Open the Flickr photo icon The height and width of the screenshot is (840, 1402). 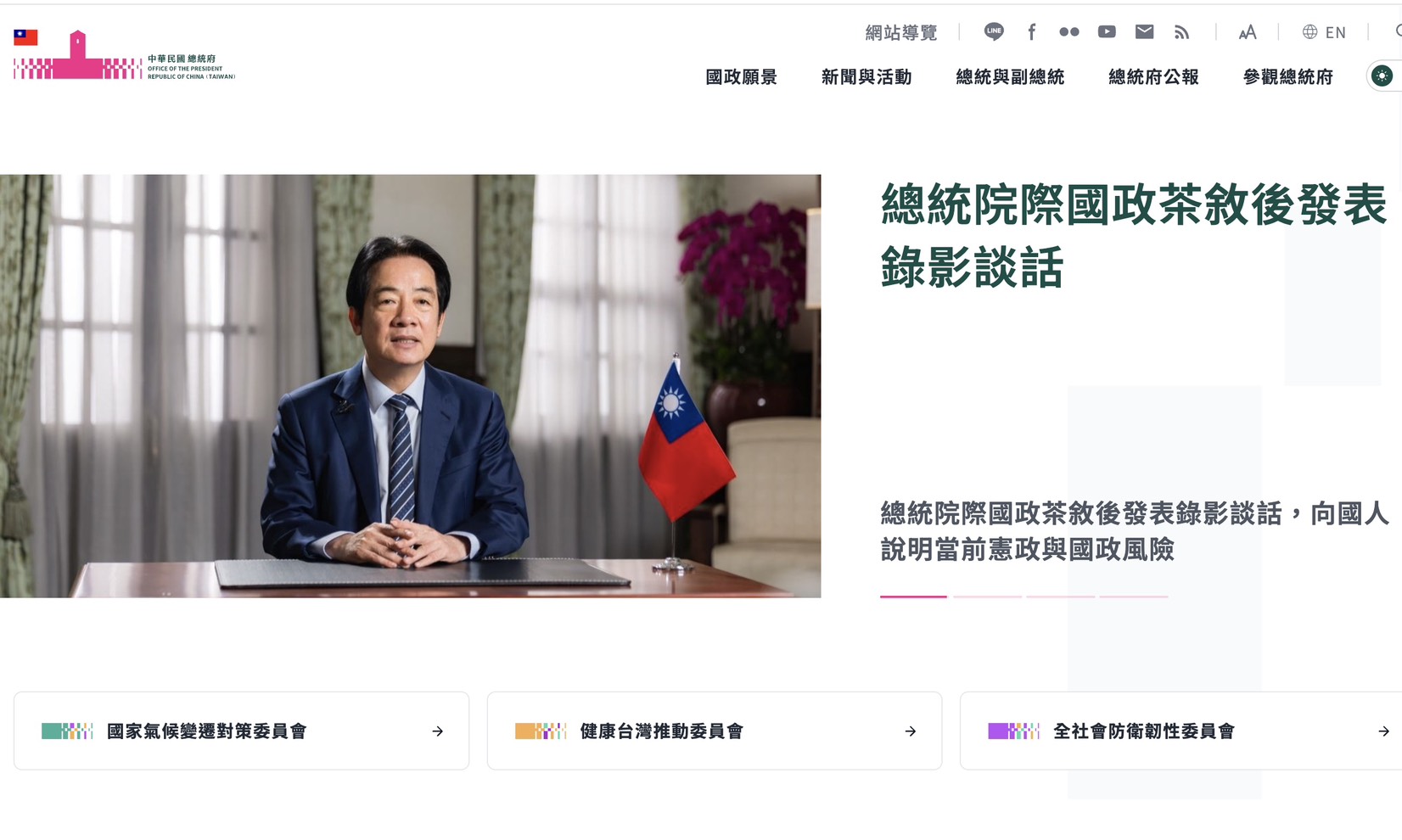pos(1069,32)
